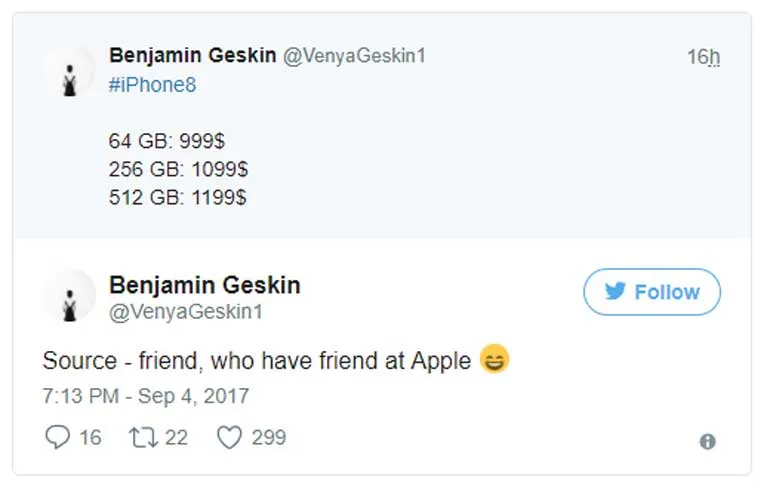The image size is (770, 489).
Task: Click the @VenyaGeskin1 handle beside the quoted name
Action: (x=354, y=56)
